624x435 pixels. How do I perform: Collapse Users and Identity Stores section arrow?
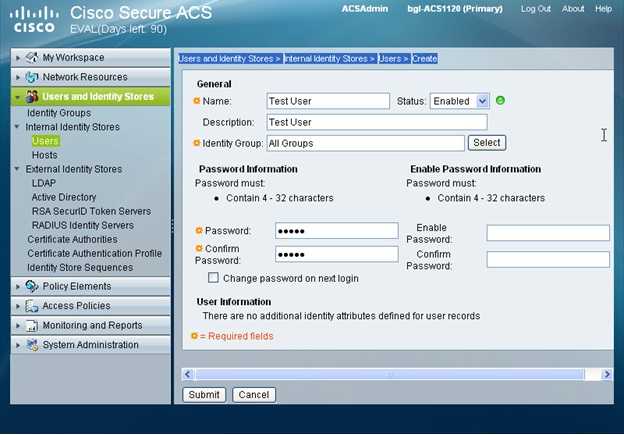pos(18,97)
